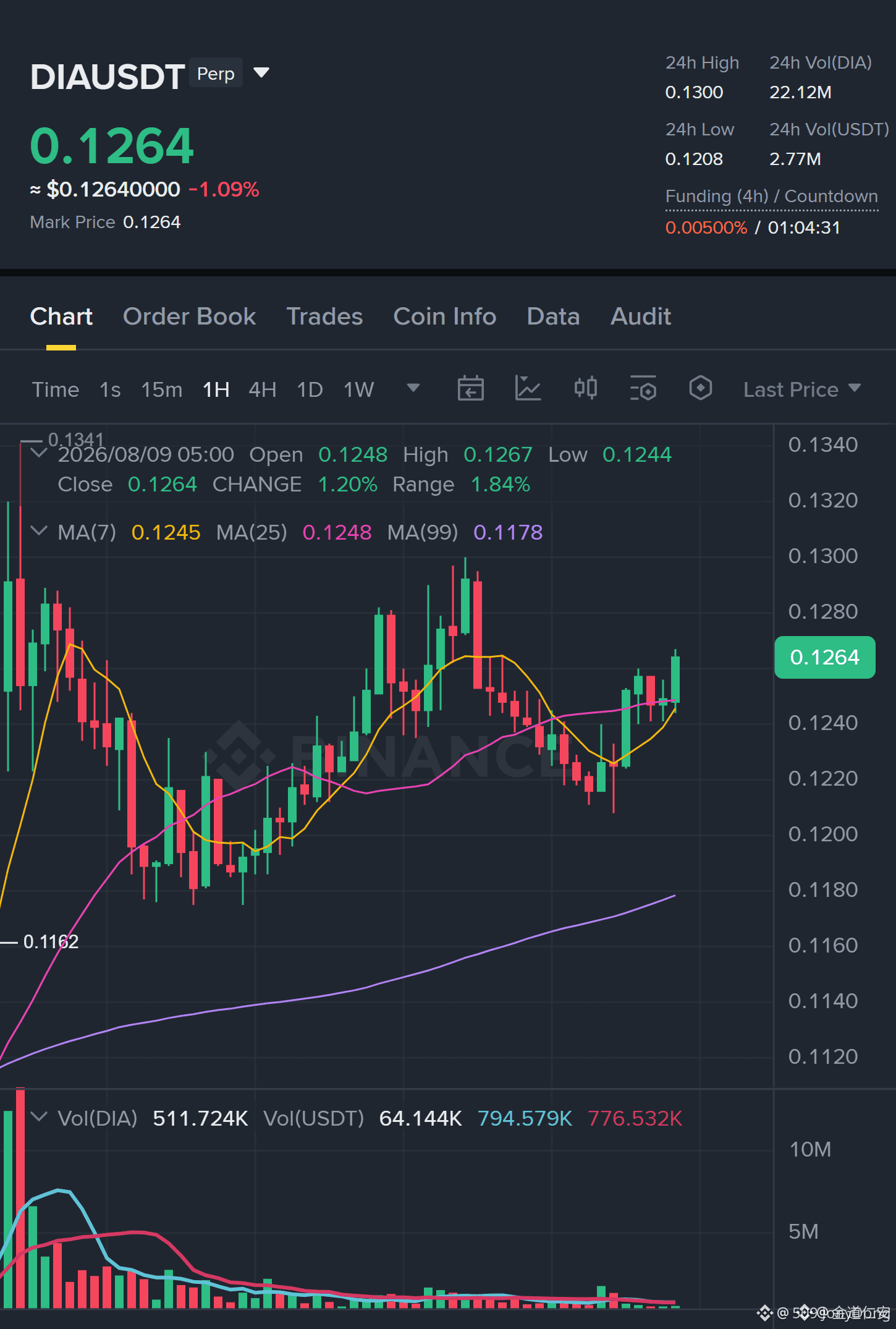The width and height of the screenshot is (896, 1329).
Task: Select the Time chart interval
Action: click(56, 389)
